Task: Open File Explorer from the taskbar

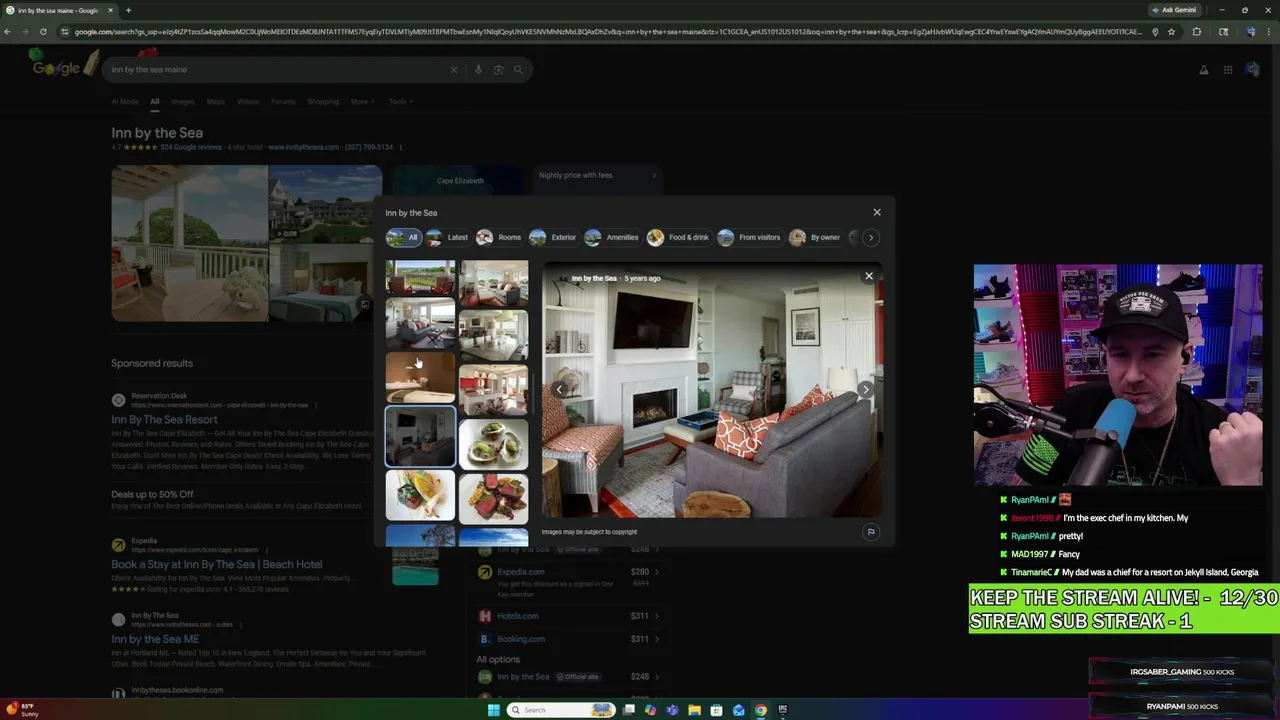Action: coord(694,710)
